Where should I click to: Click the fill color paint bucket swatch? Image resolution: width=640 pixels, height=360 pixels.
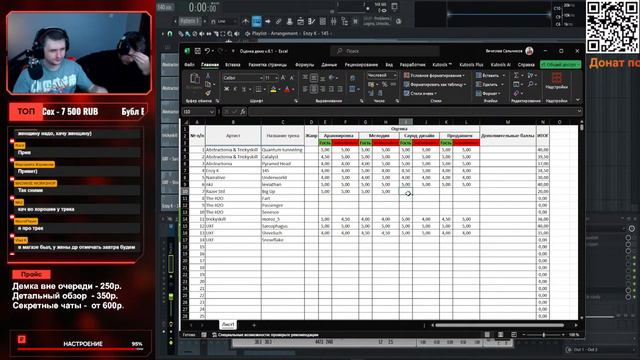(273, 89)
